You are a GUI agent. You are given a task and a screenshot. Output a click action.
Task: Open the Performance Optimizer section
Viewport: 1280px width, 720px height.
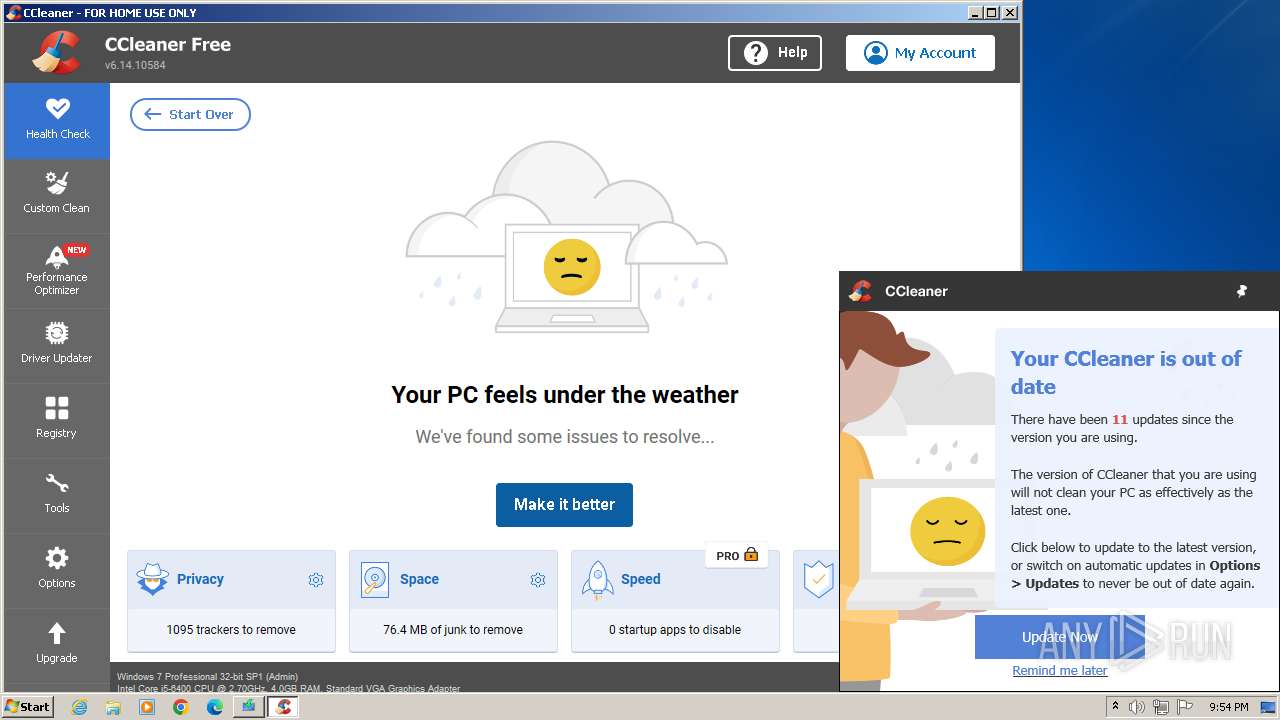coord(57,270)
